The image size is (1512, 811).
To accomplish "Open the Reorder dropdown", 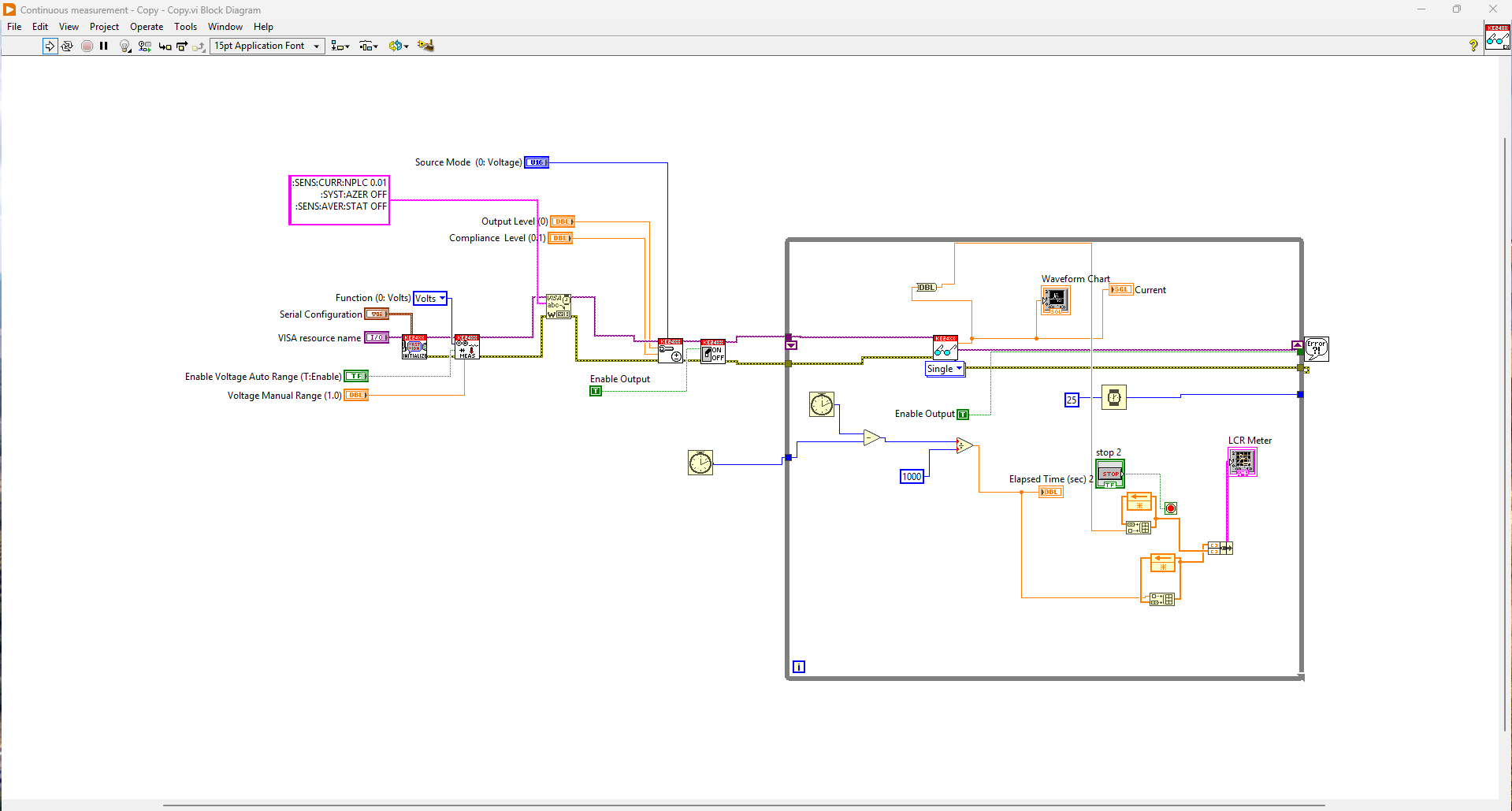I will (x=399, y=46).
